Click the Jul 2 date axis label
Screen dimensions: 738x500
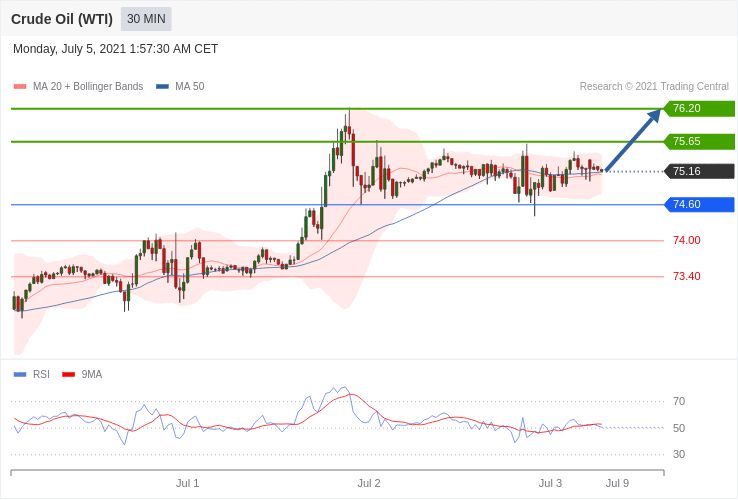(369, 484)
